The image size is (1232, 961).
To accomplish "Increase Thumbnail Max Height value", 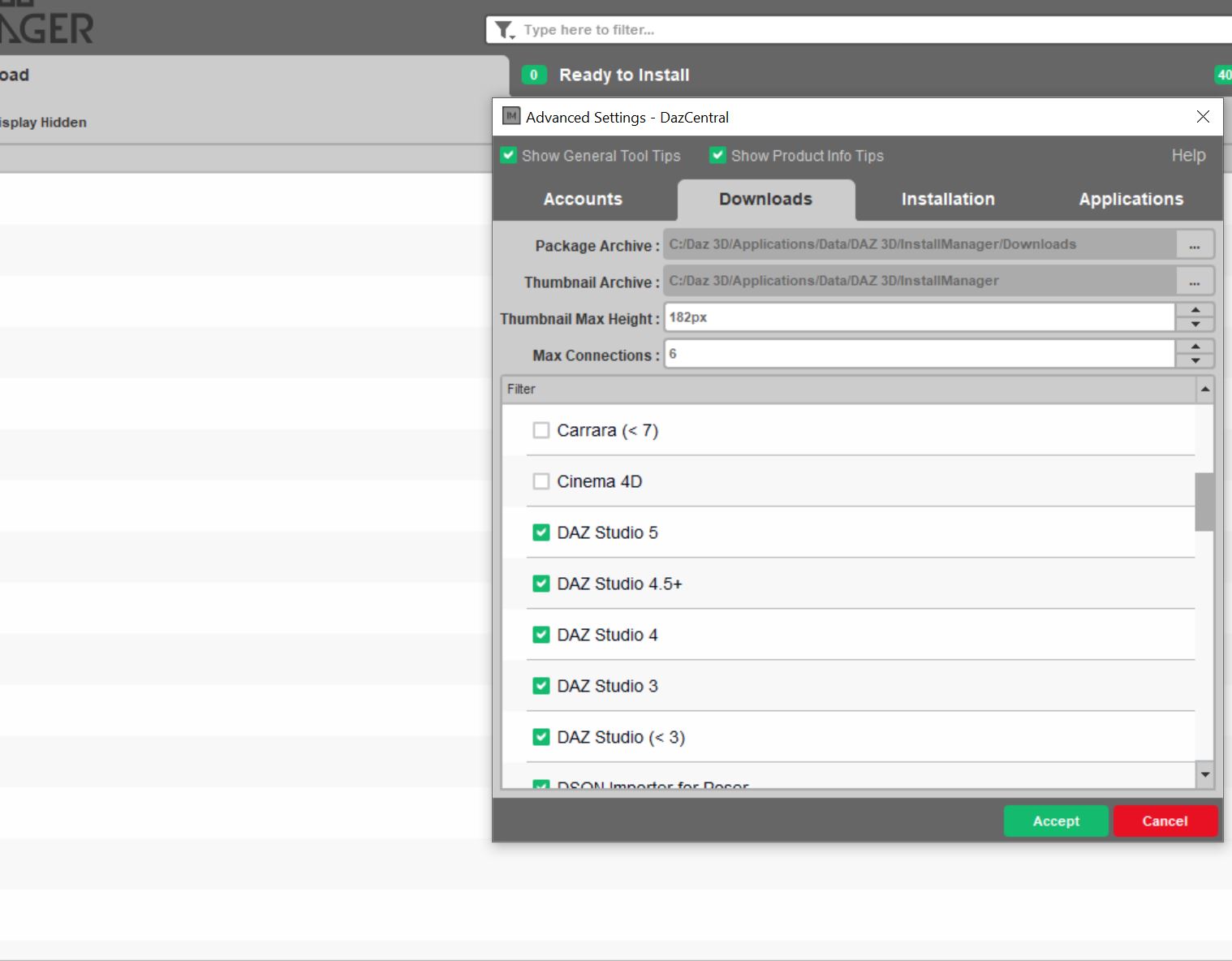I will 1195,310.
